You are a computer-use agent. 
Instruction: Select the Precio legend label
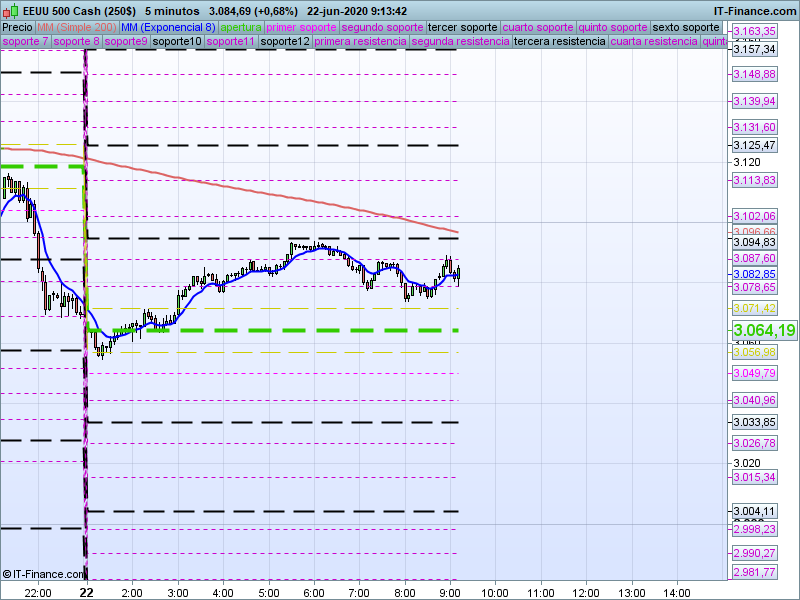[x=17, y=27]
